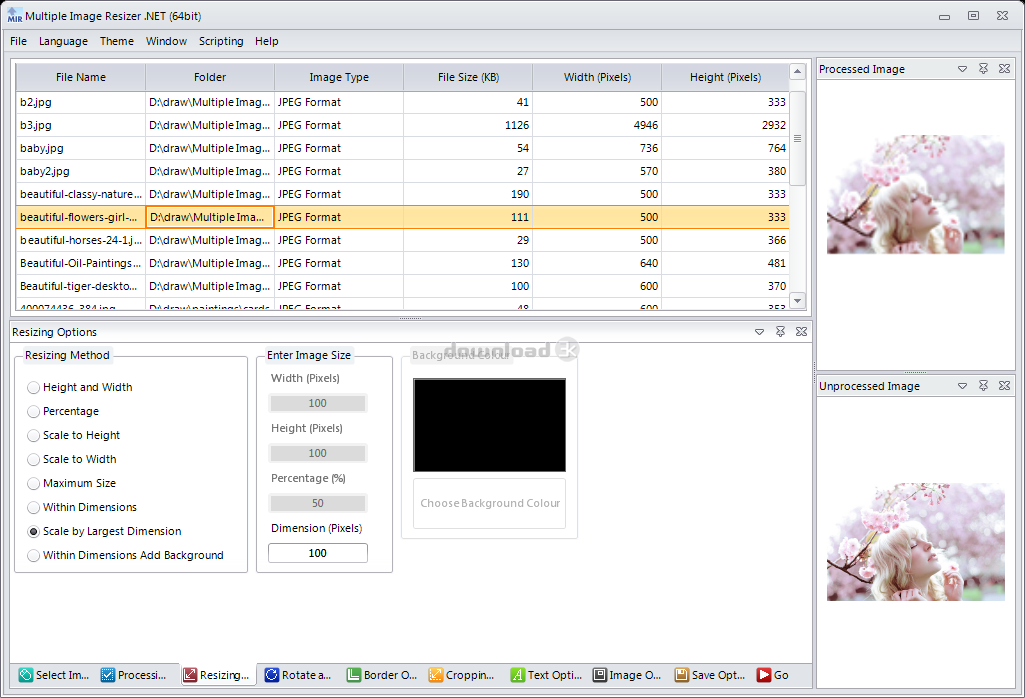Click the Image Options tab icon
Screen dimensions: 1025x698
point(599,675)
